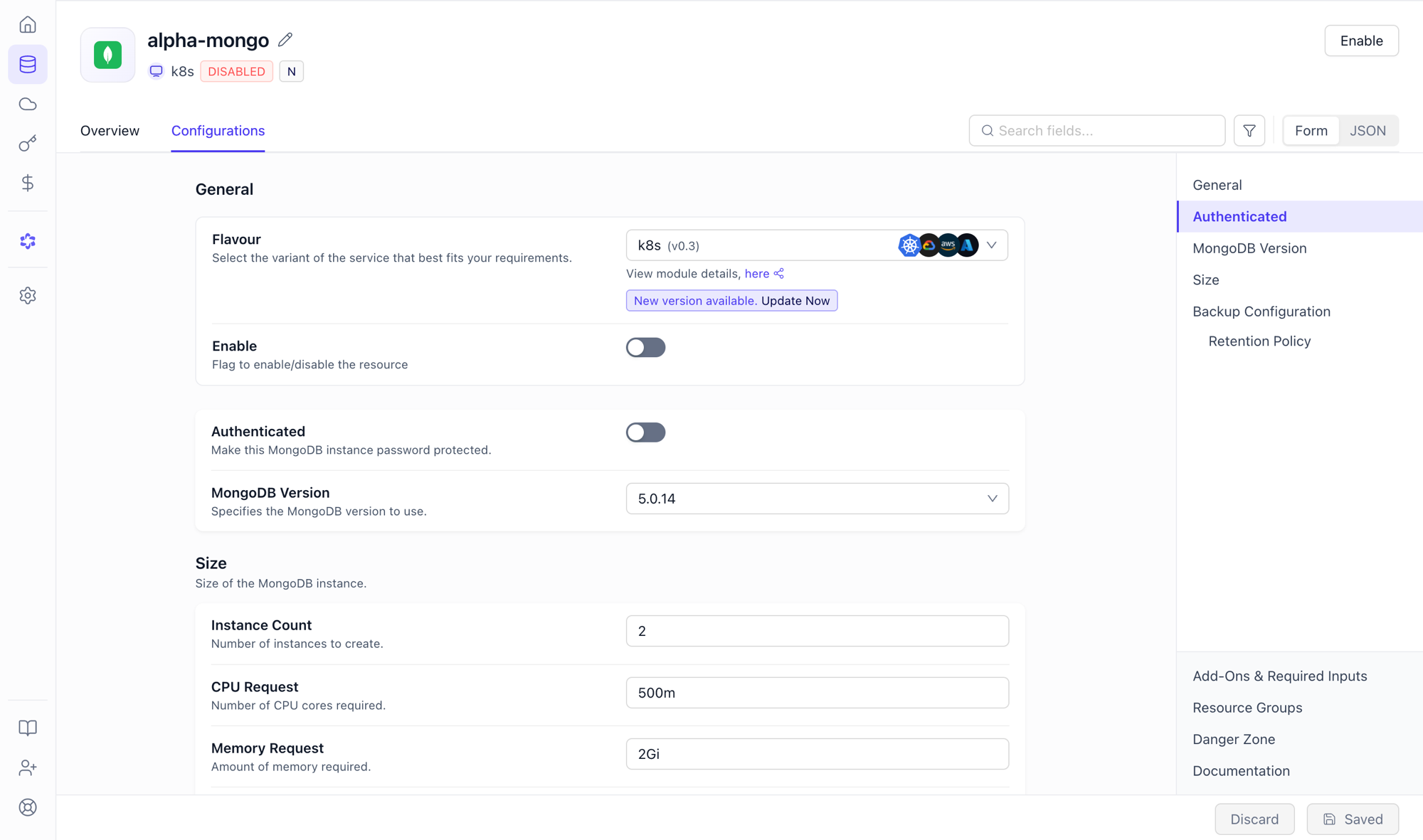Click the lifebuoy support sidebar icon

pos(28,807)
